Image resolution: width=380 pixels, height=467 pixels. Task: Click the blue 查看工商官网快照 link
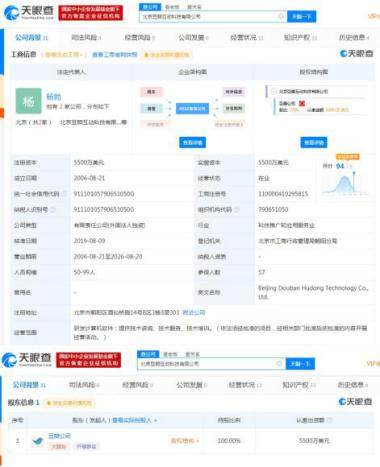click(114, 54)
